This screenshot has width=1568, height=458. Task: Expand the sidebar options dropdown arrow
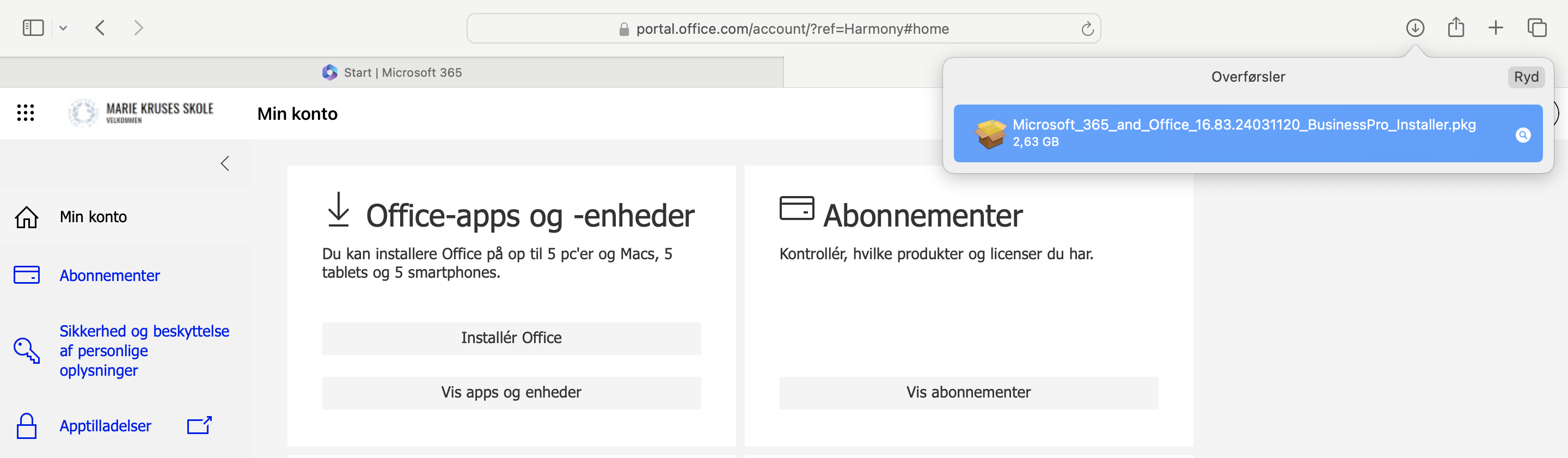coord(63,28)
